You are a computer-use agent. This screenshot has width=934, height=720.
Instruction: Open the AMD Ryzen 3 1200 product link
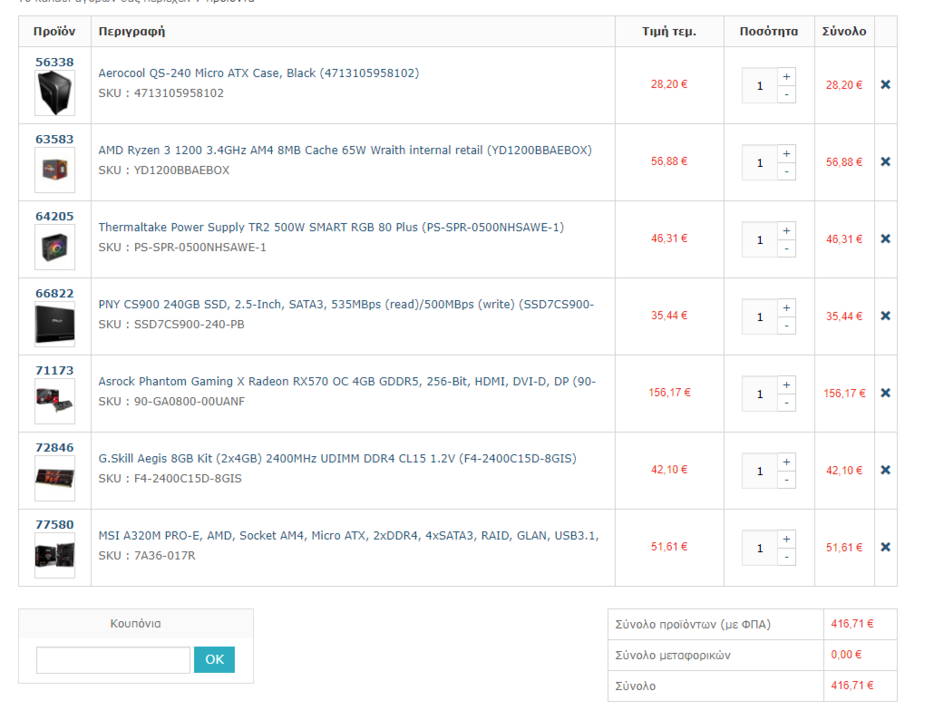pyautogui.click(x=345, y=150)
